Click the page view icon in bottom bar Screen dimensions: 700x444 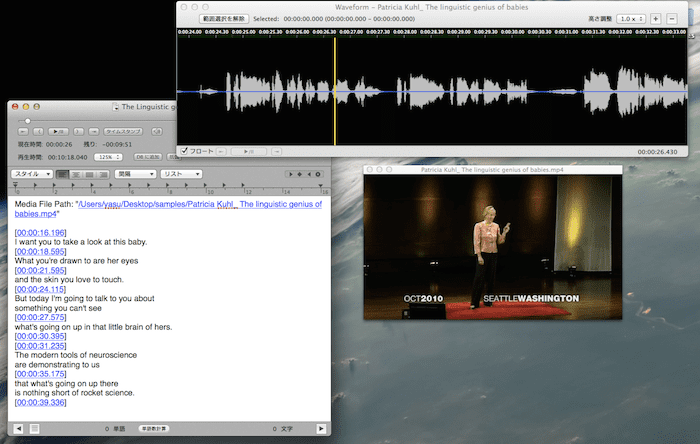pyautogui.click(x=34, y=429)
